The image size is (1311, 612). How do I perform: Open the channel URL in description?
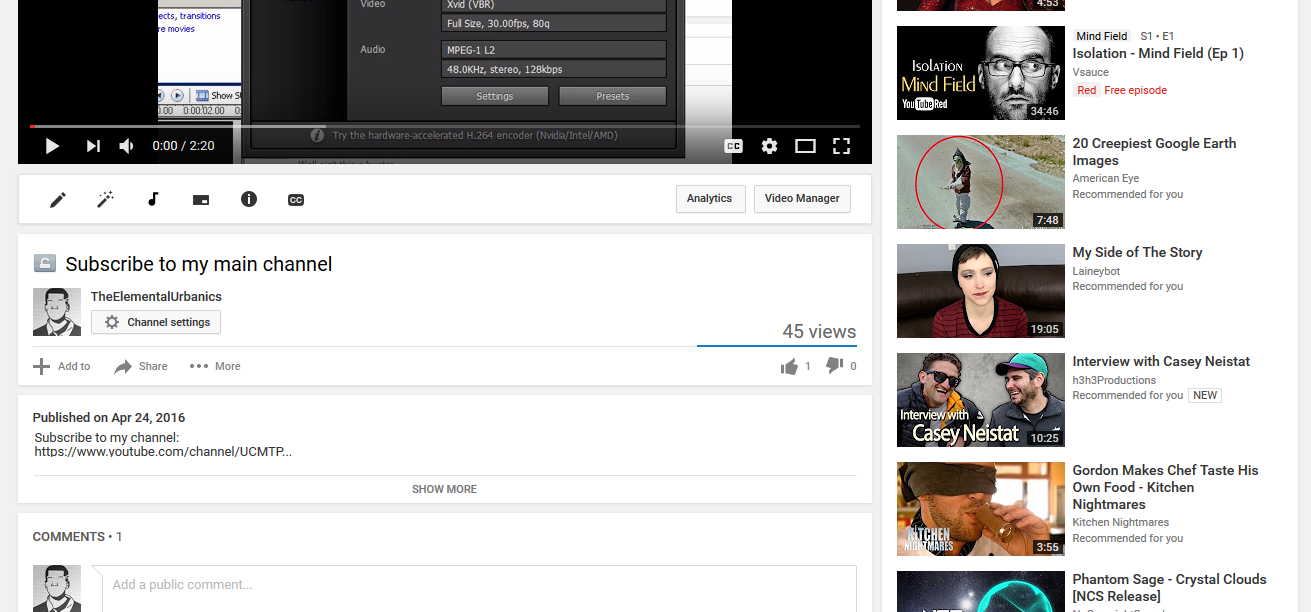[163, 452]
